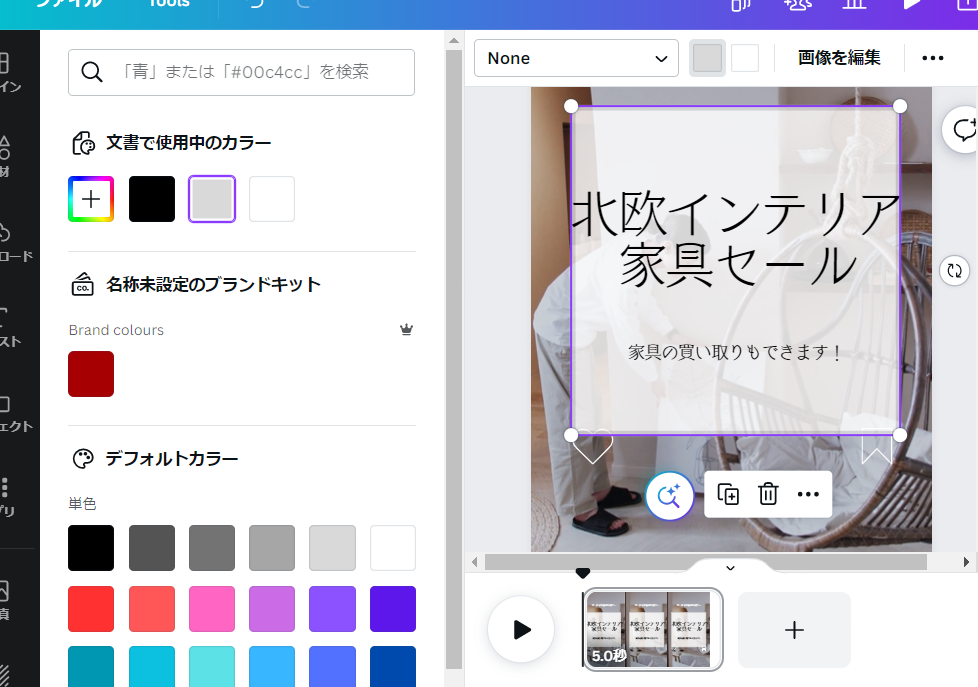Viewport: 978px width, 687px height.
Task: Choose default violet color
Action: pos(332,608)
